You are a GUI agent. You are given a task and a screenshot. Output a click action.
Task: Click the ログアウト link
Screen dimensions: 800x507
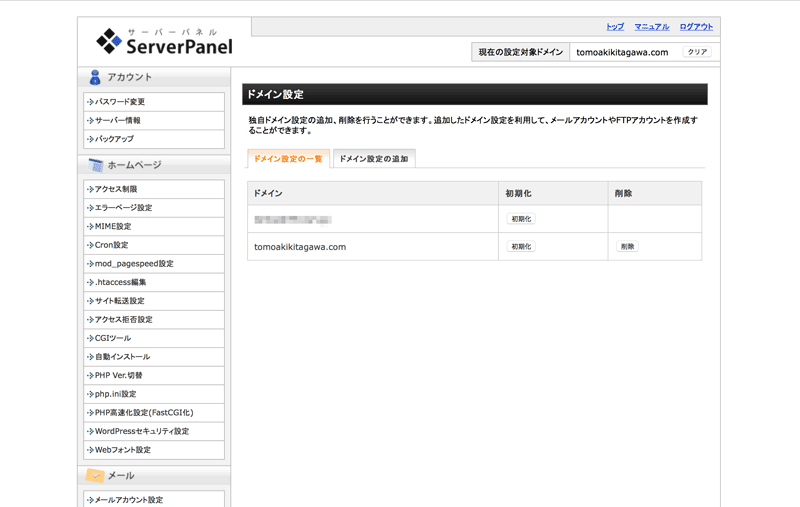[696, 27]
